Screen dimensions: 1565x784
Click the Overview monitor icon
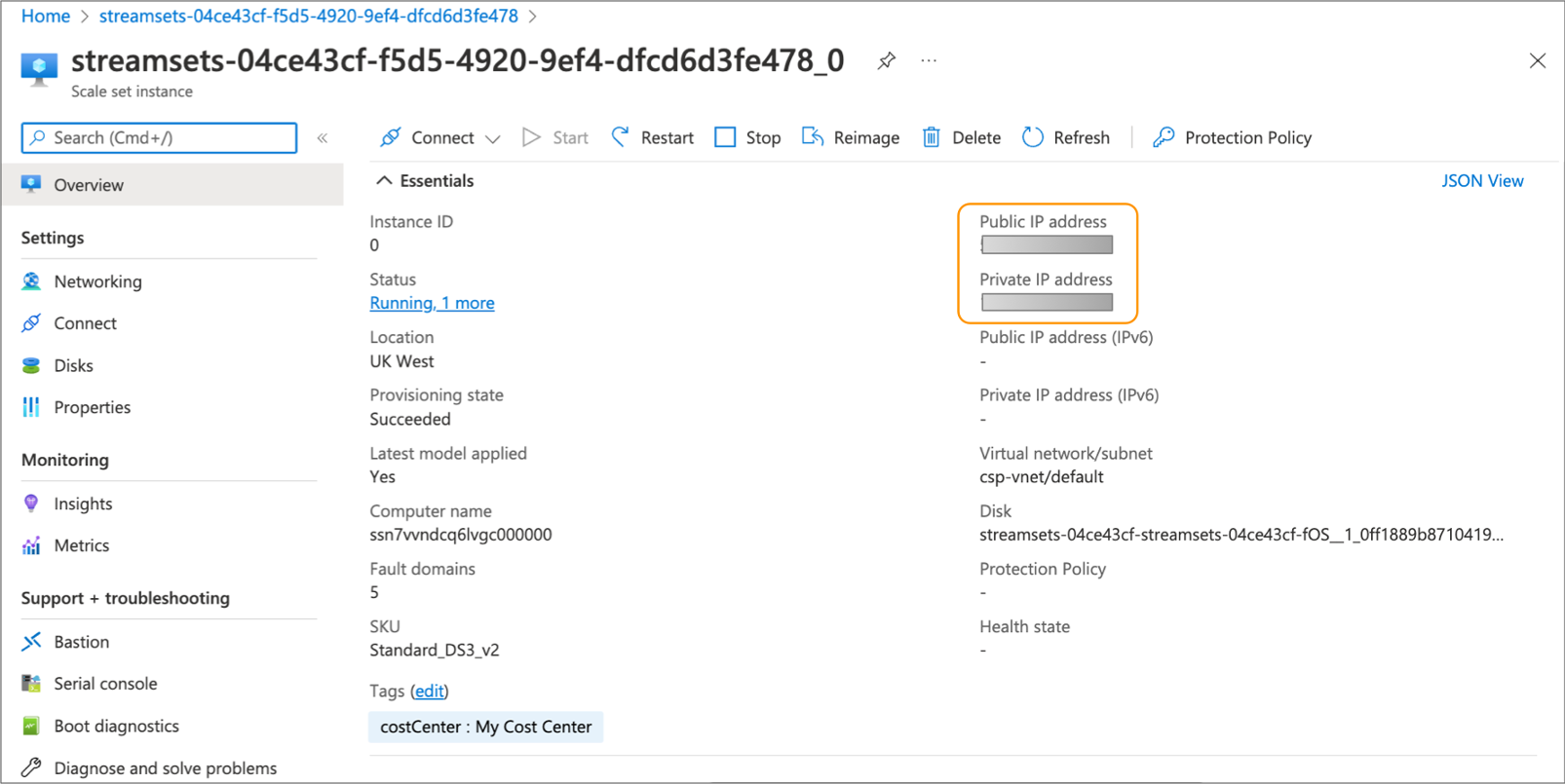31,184
